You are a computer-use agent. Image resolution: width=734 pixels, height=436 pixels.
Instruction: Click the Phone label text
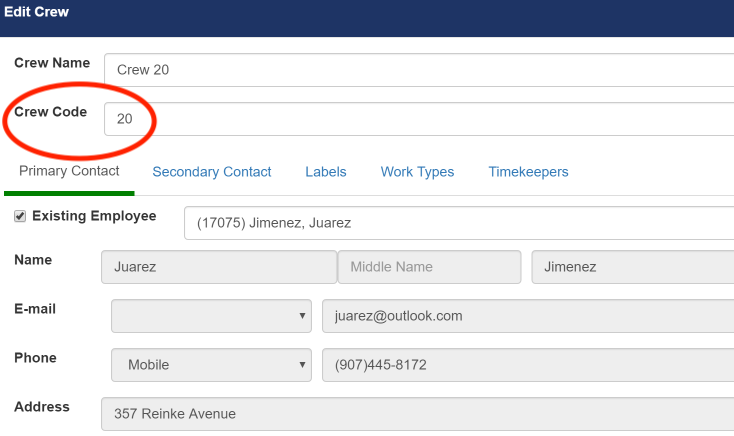pos(35,358)
